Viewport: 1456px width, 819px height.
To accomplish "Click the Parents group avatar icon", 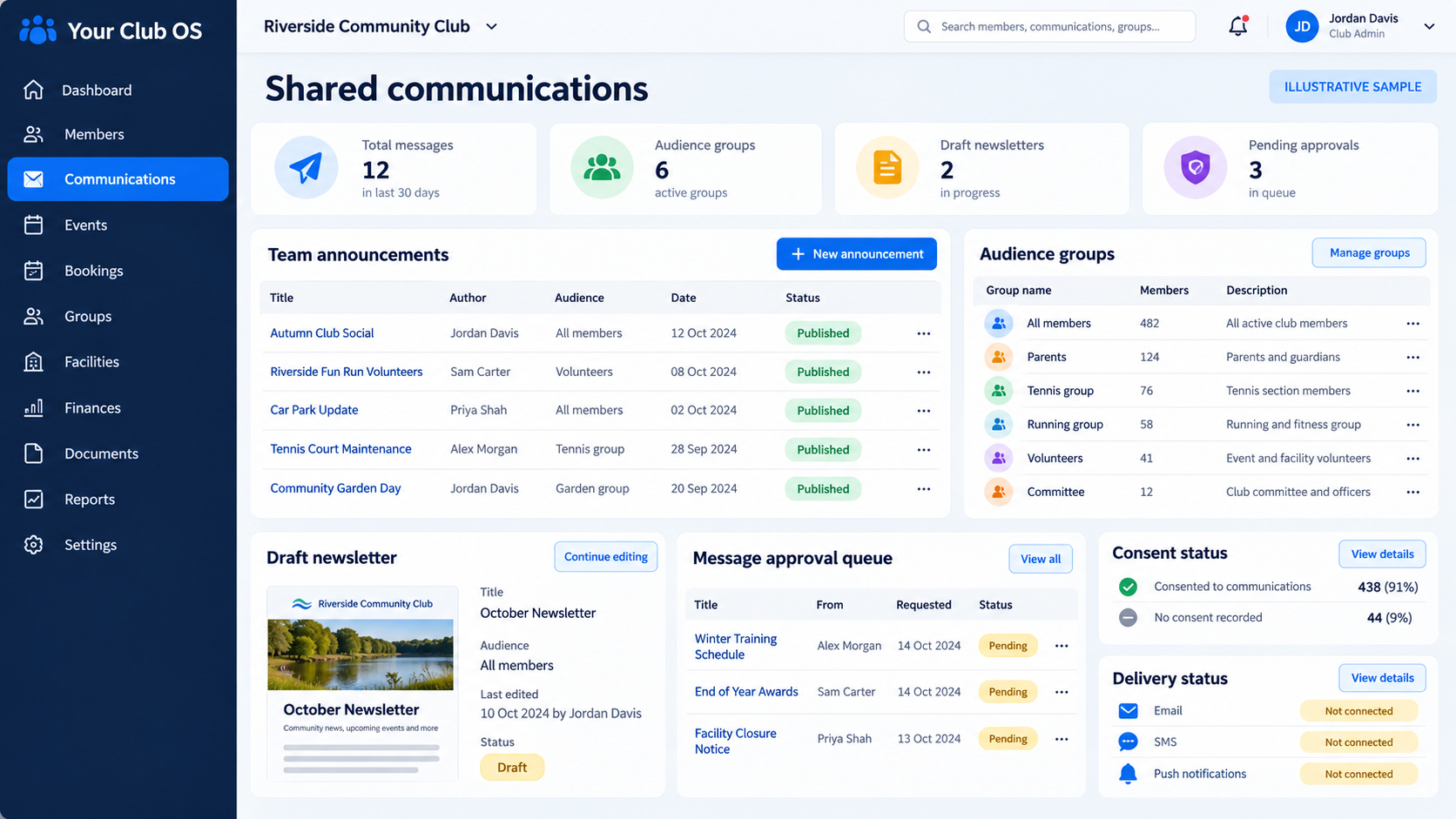I will point(999,357).
